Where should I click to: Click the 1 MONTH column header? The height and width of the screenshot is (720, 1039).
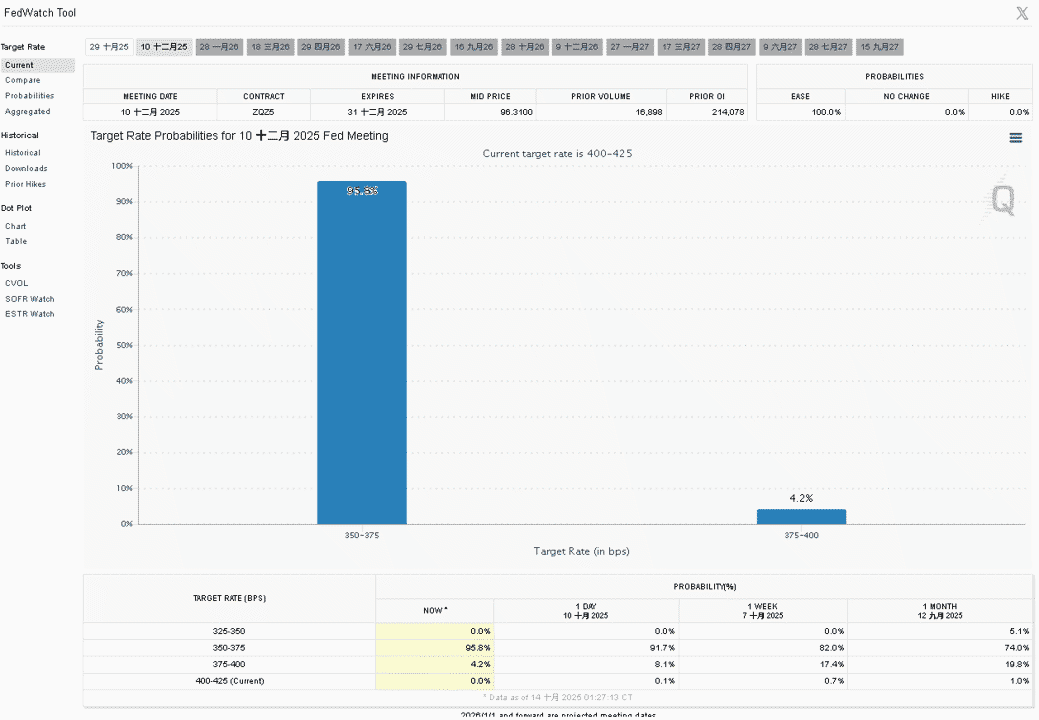coord(940,611)
